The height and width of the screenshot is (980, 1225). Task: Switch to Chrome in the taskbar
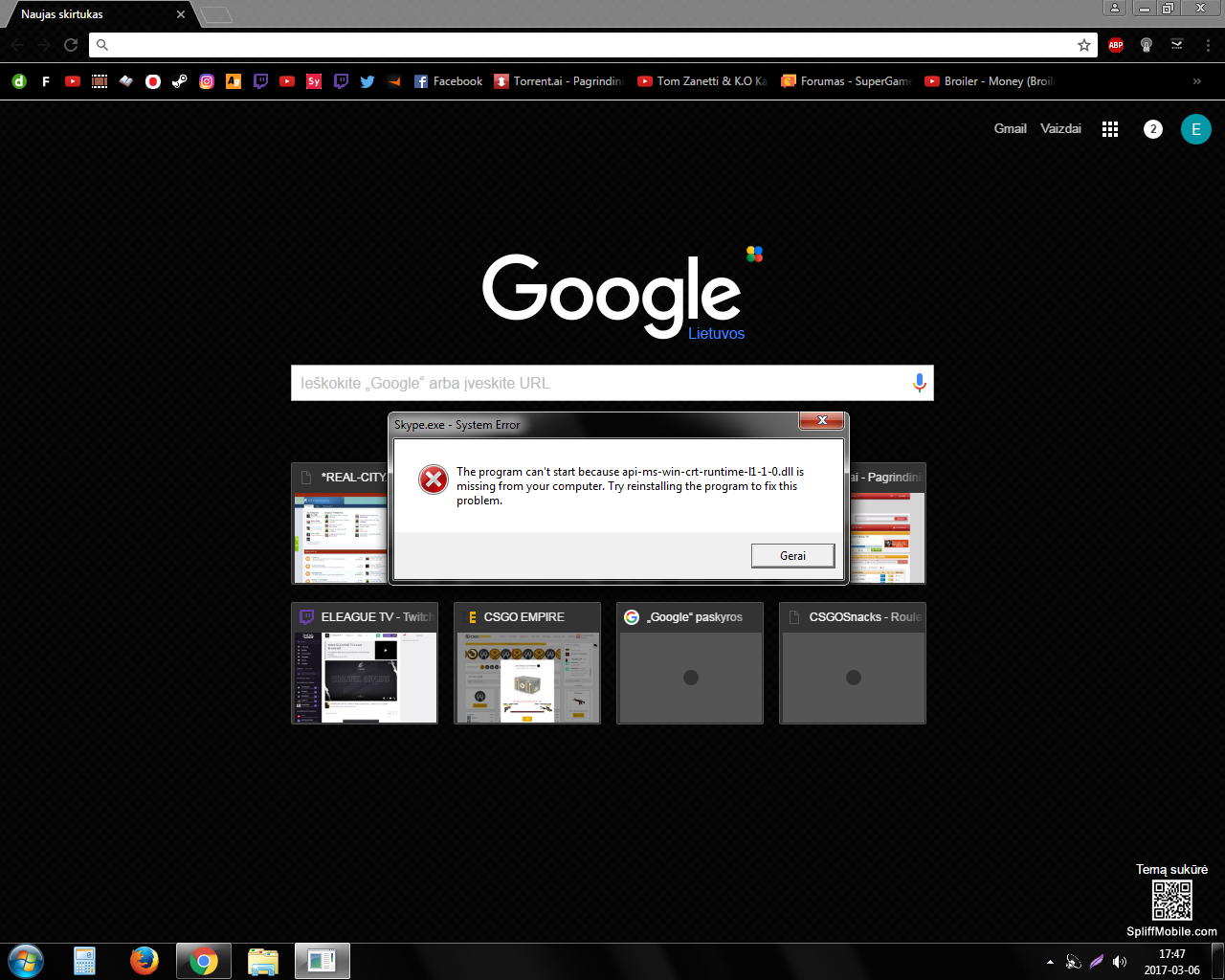(x=204, y=961)
